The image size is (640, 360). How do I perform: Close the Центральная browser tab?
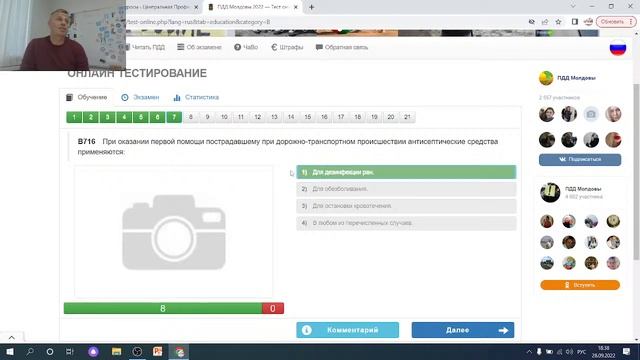196,7
